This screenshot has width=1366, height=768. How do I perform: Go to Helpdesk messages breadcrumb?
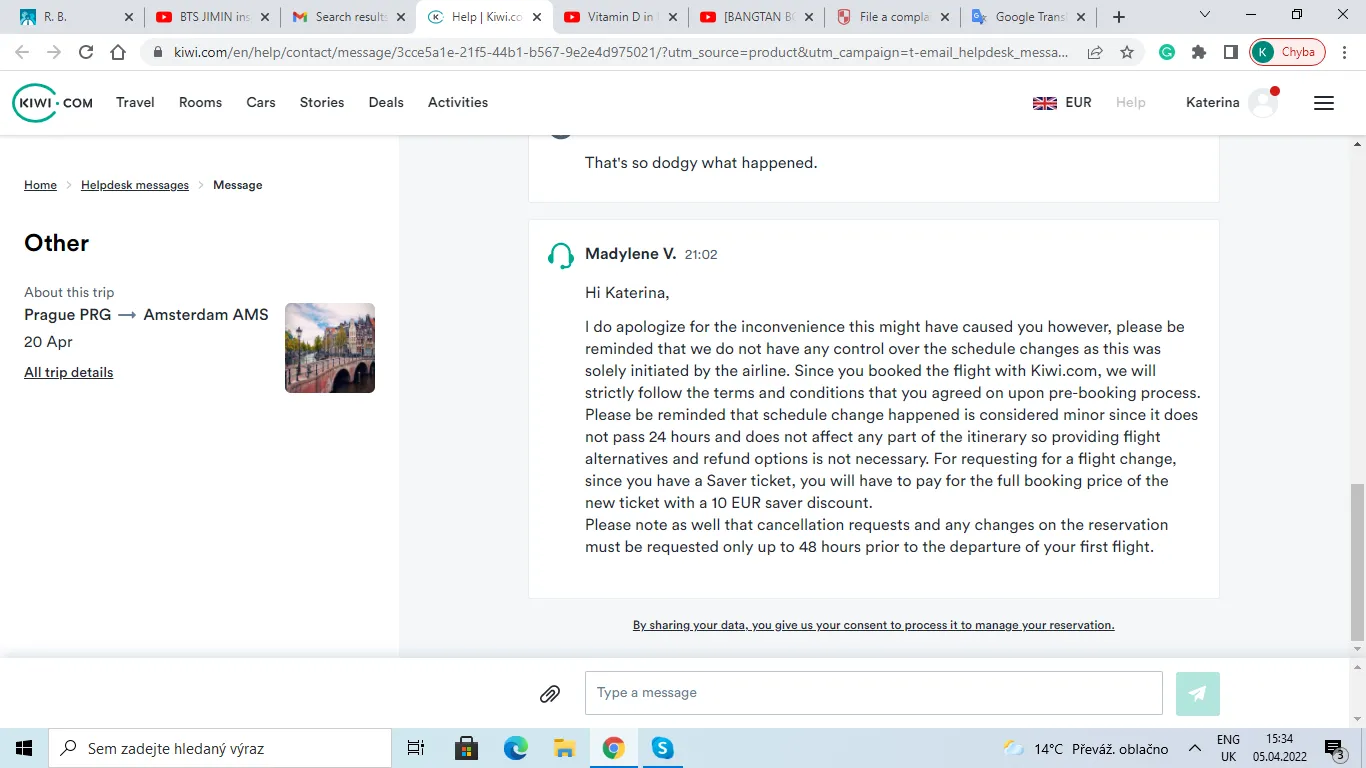(135, 185)
